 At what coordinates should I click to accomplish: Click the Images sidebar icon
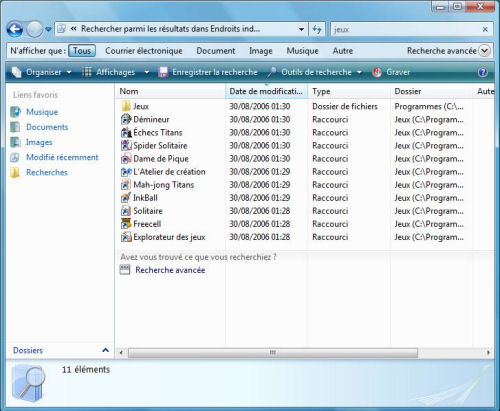point(15,142)
